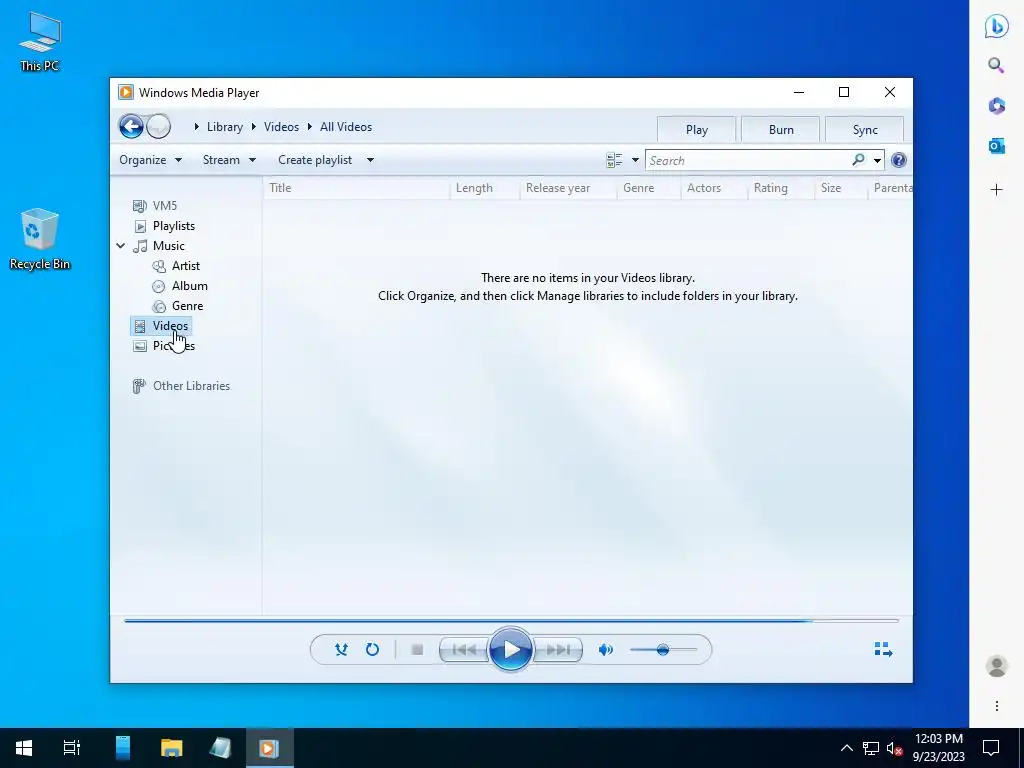Open the Help icon
Screen dimensions: 1024x768
[x=899, y=160]
